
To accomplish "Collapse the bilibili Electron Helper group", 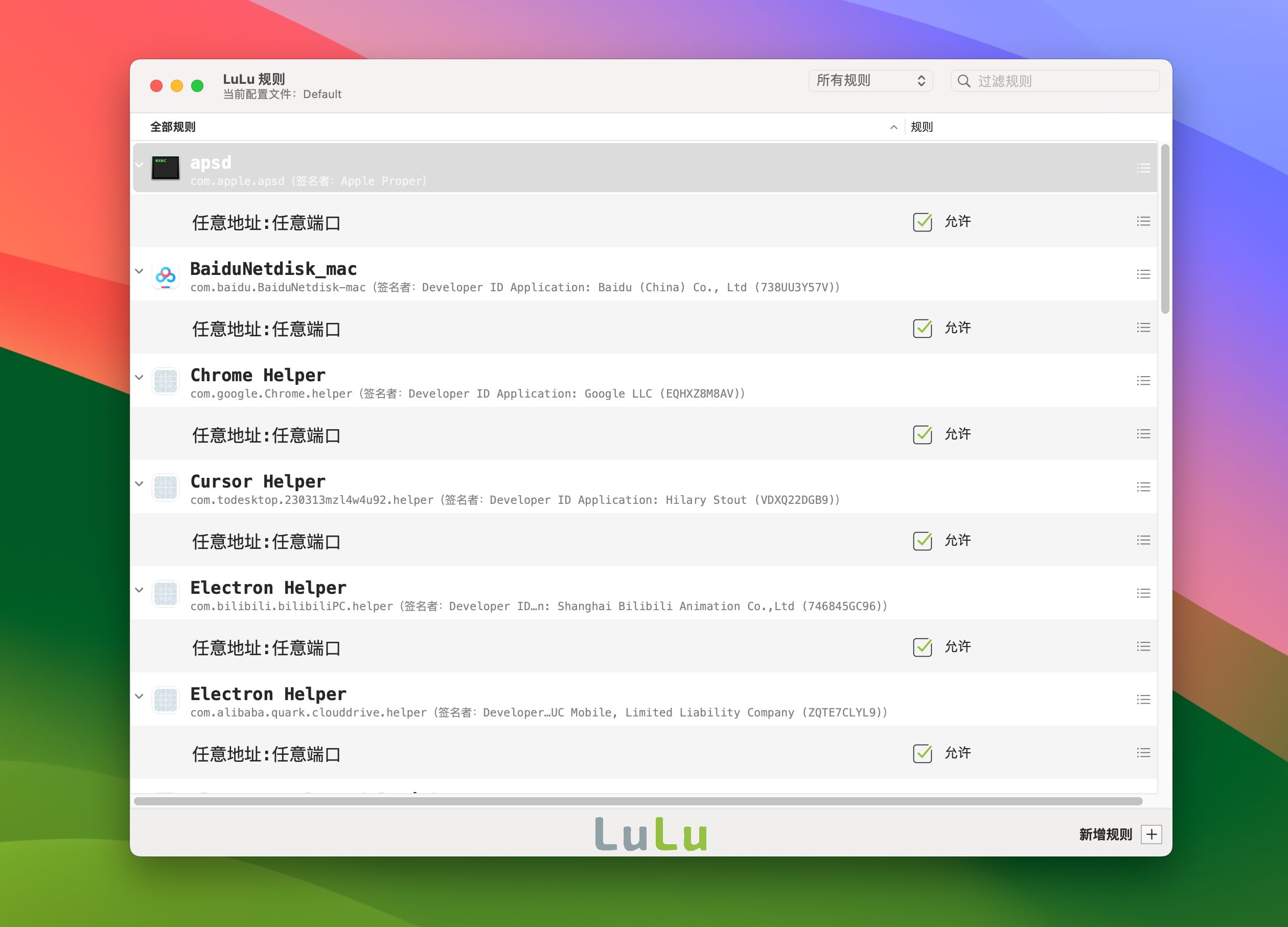I will click(x=139, y=589).
